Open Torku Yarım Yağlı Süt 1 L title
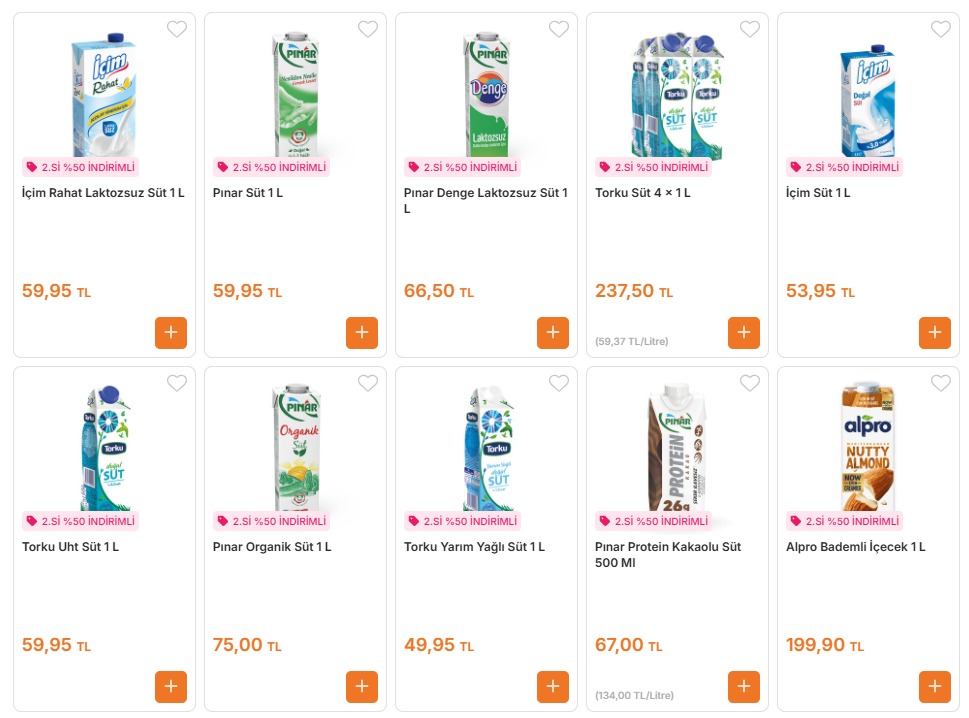Viewport: 969px width, 718px height. pyautogui.click(x=474, y=547)
